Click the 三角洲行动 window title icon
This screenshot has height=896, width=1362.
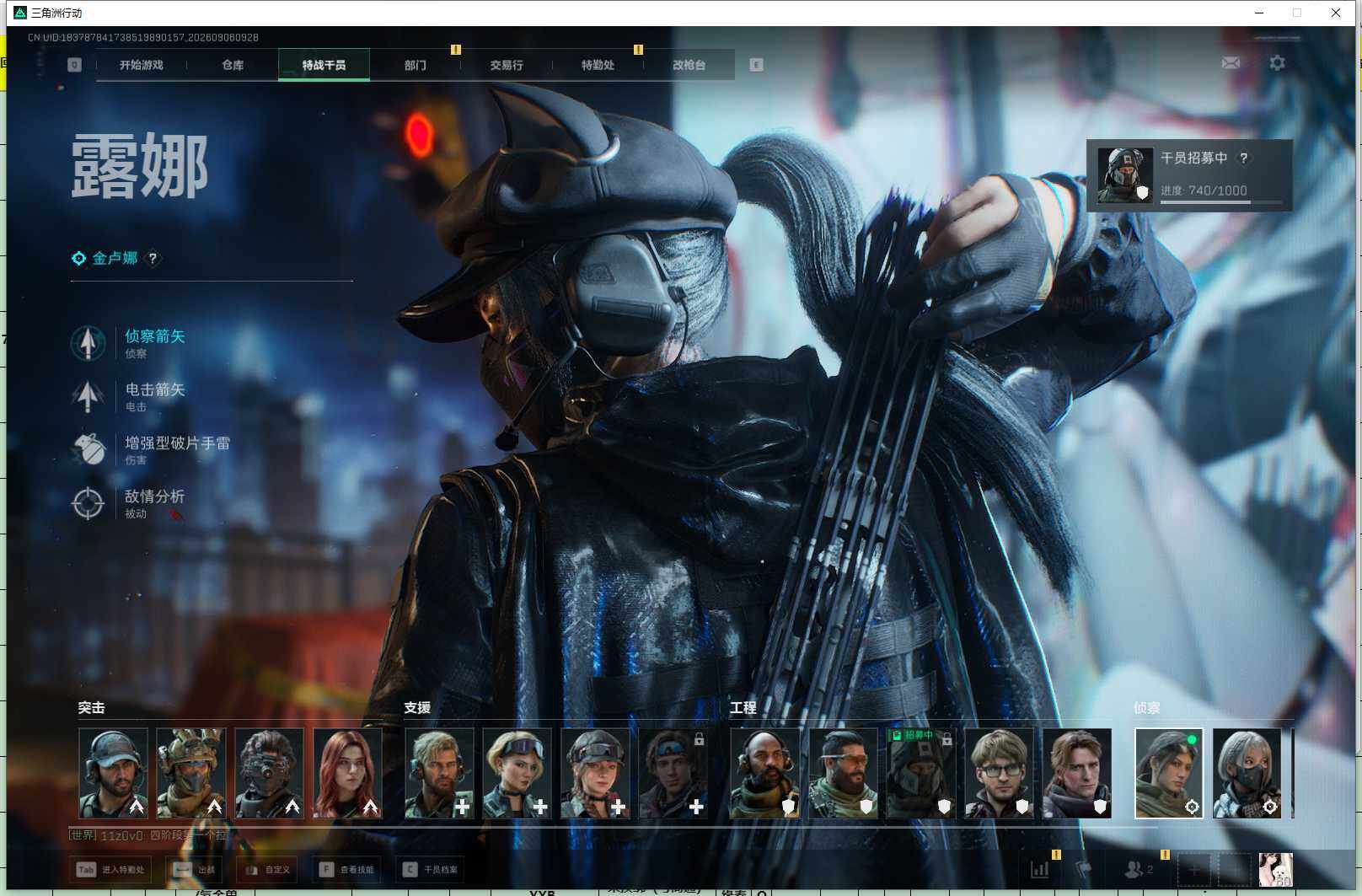pos(20,13)
